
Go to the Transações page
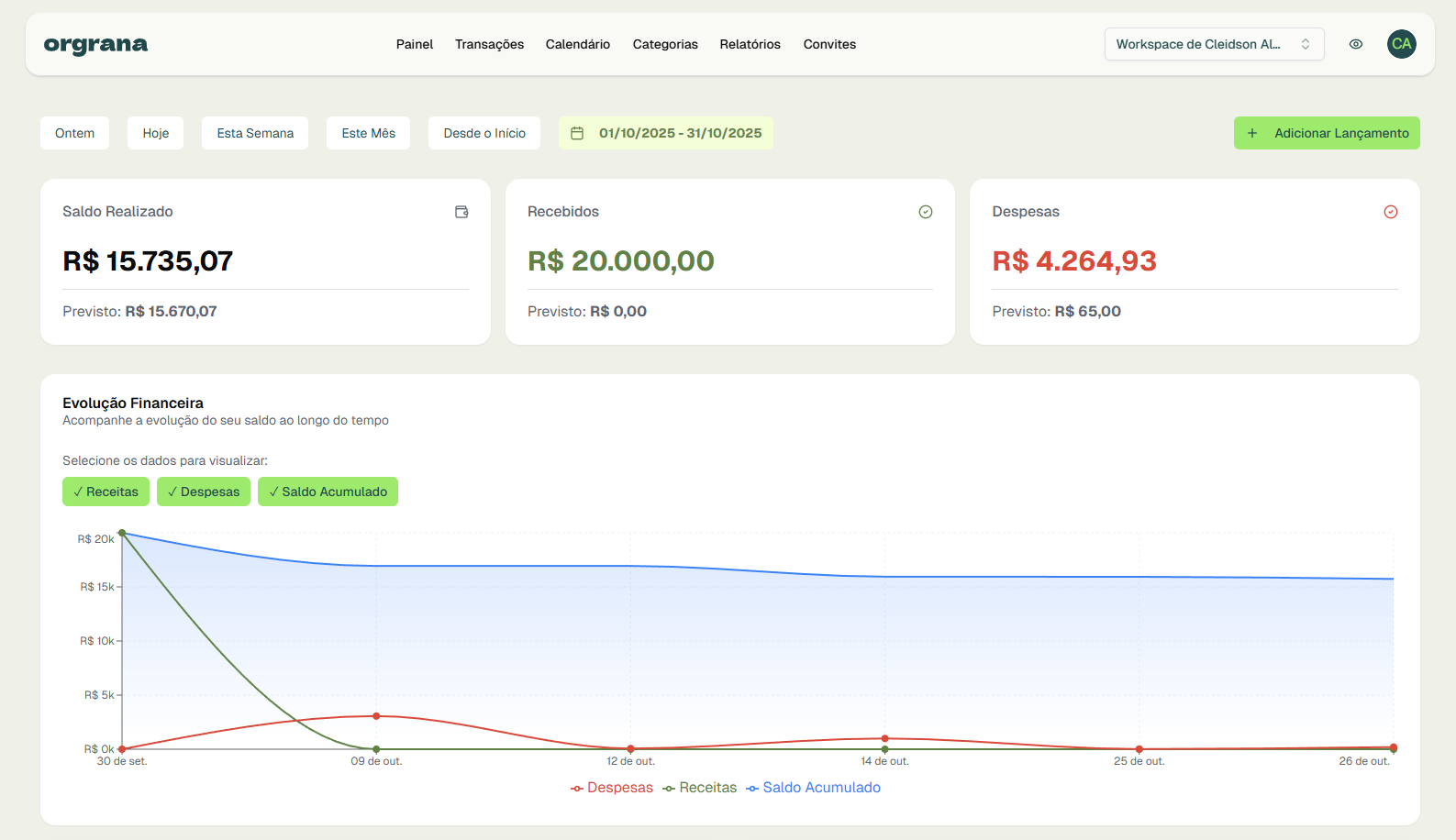pyautogui.click(x=489, y=44)
